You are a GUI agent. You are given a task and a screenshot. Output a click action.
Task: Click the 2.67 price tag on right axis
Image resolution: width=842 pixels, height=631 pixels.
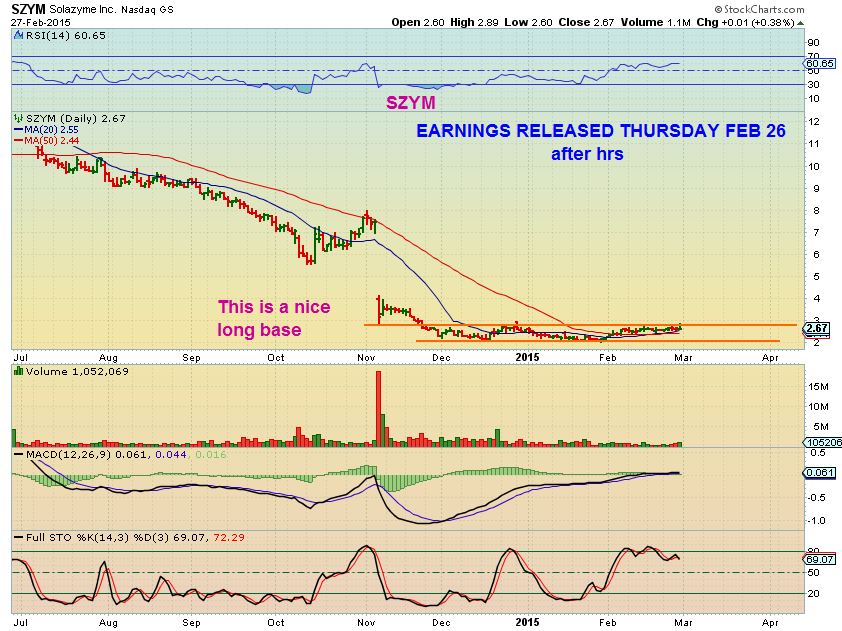pos(817,328)
